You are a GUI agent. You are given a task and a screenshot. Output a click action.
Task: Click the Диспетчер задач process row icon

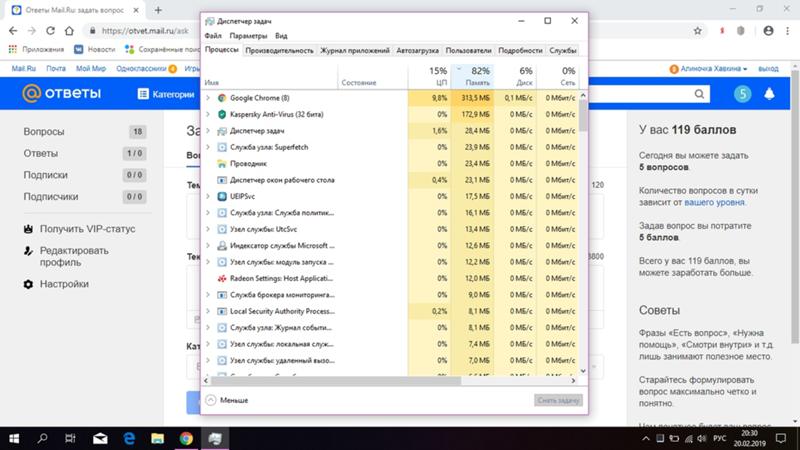pyautogui.click(x=221, y=131)
